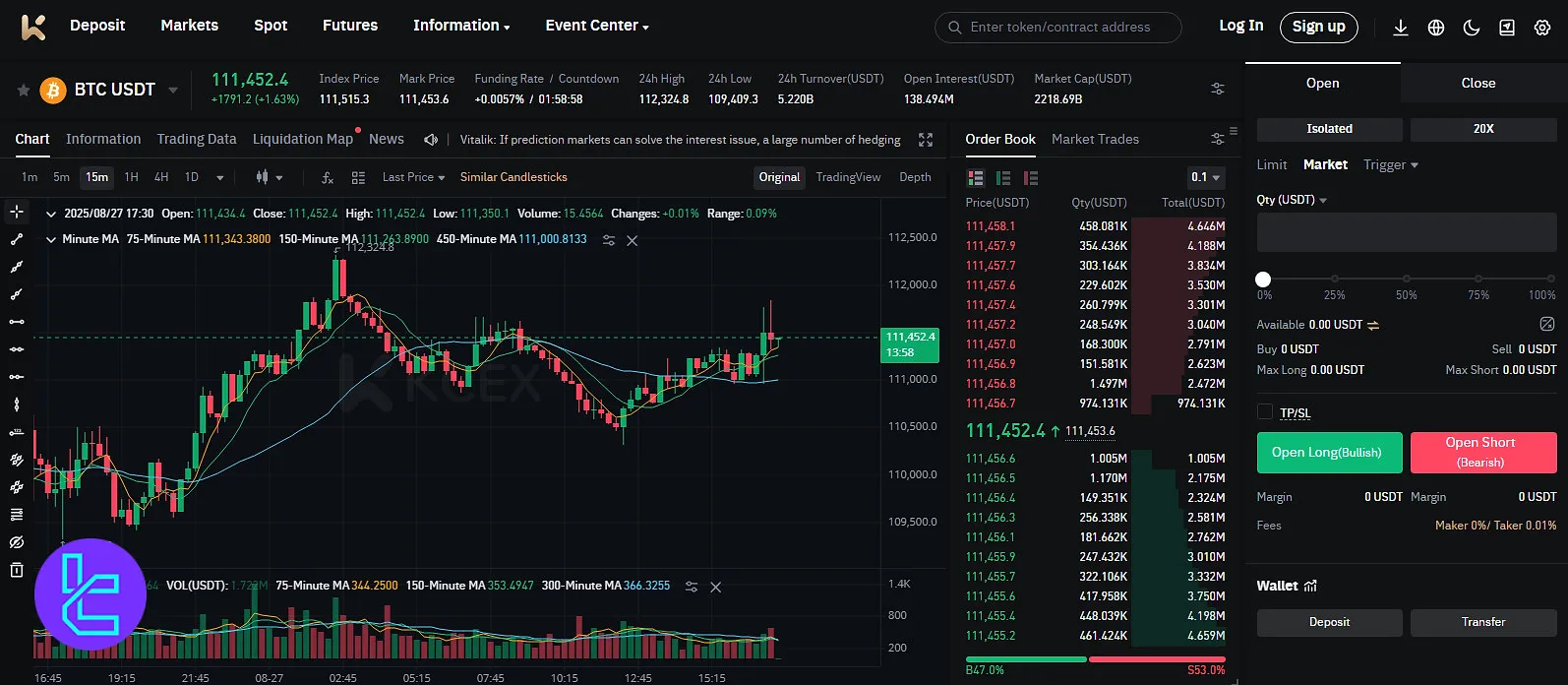1568x685 pixels.
Task: Go to Futures in top navigation
Action: (350, 26)
